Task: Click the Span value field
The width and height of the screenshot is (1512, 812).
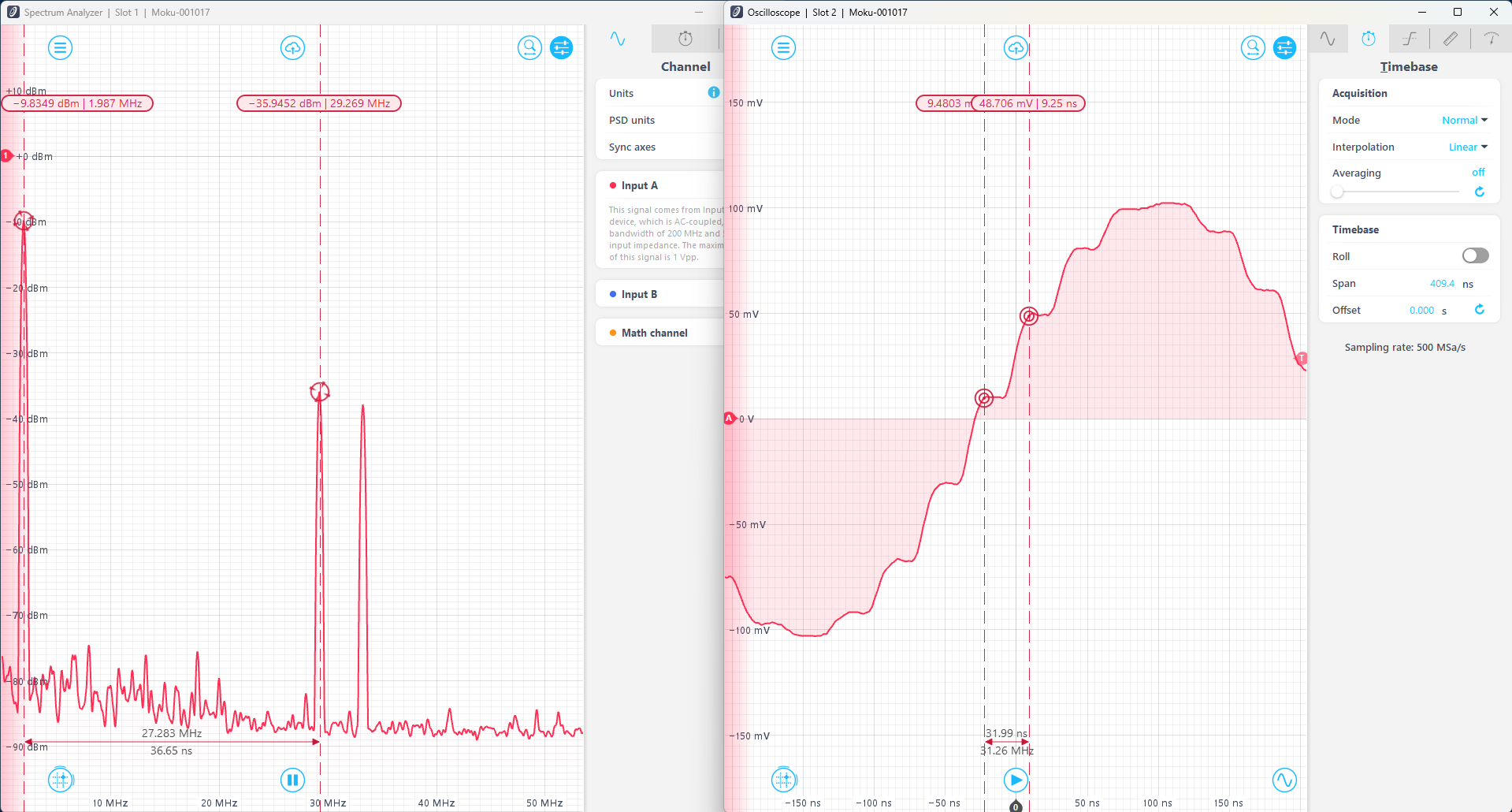Action: [x=1442, y=284]
